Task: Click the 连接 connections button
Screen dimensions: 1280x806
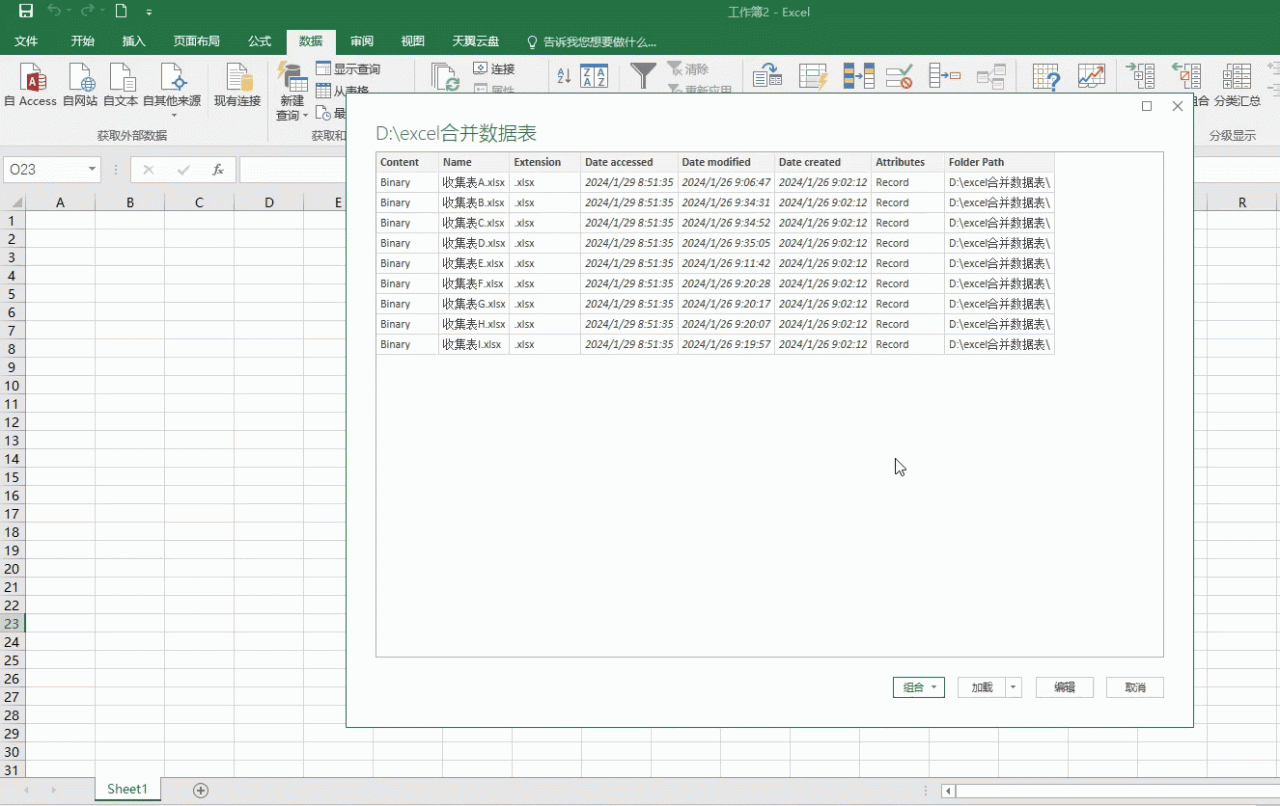Action: pos(494,69)
